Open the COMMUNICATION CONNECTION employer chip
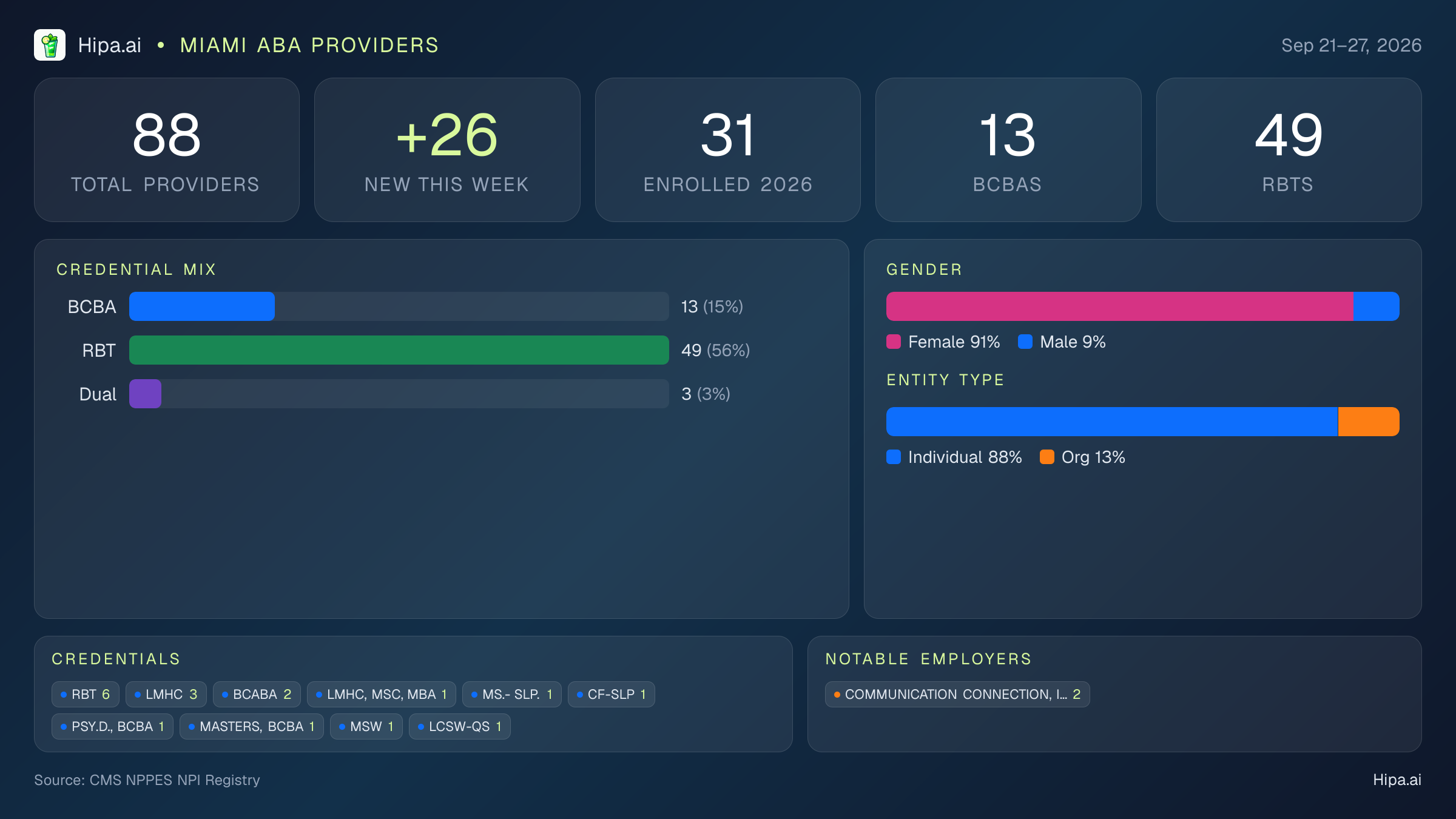Image resolution: width=1456 pixels, height=819 pixels. point(957,694)
